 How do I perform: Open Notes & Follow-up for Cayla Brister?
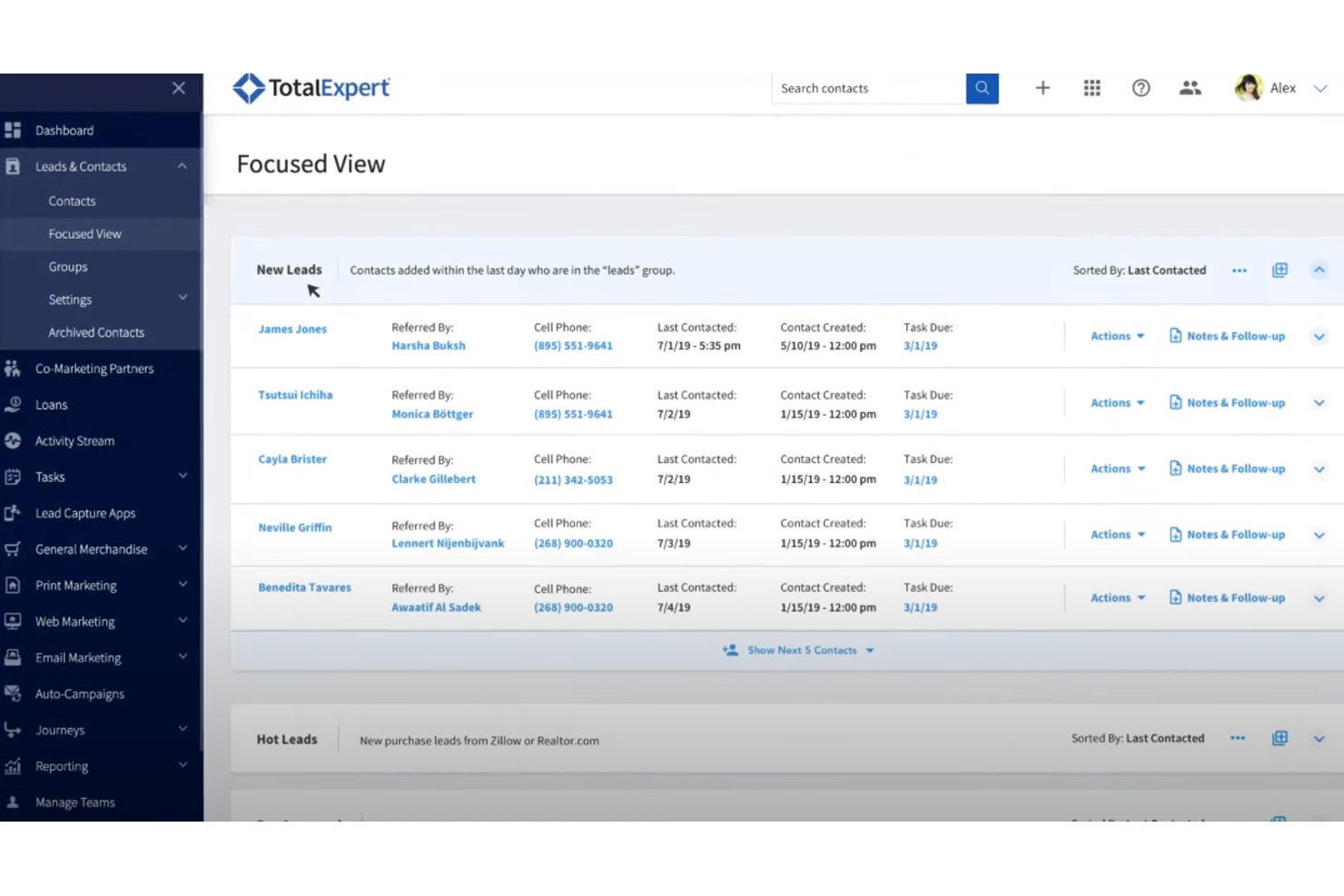[1227, 468]
